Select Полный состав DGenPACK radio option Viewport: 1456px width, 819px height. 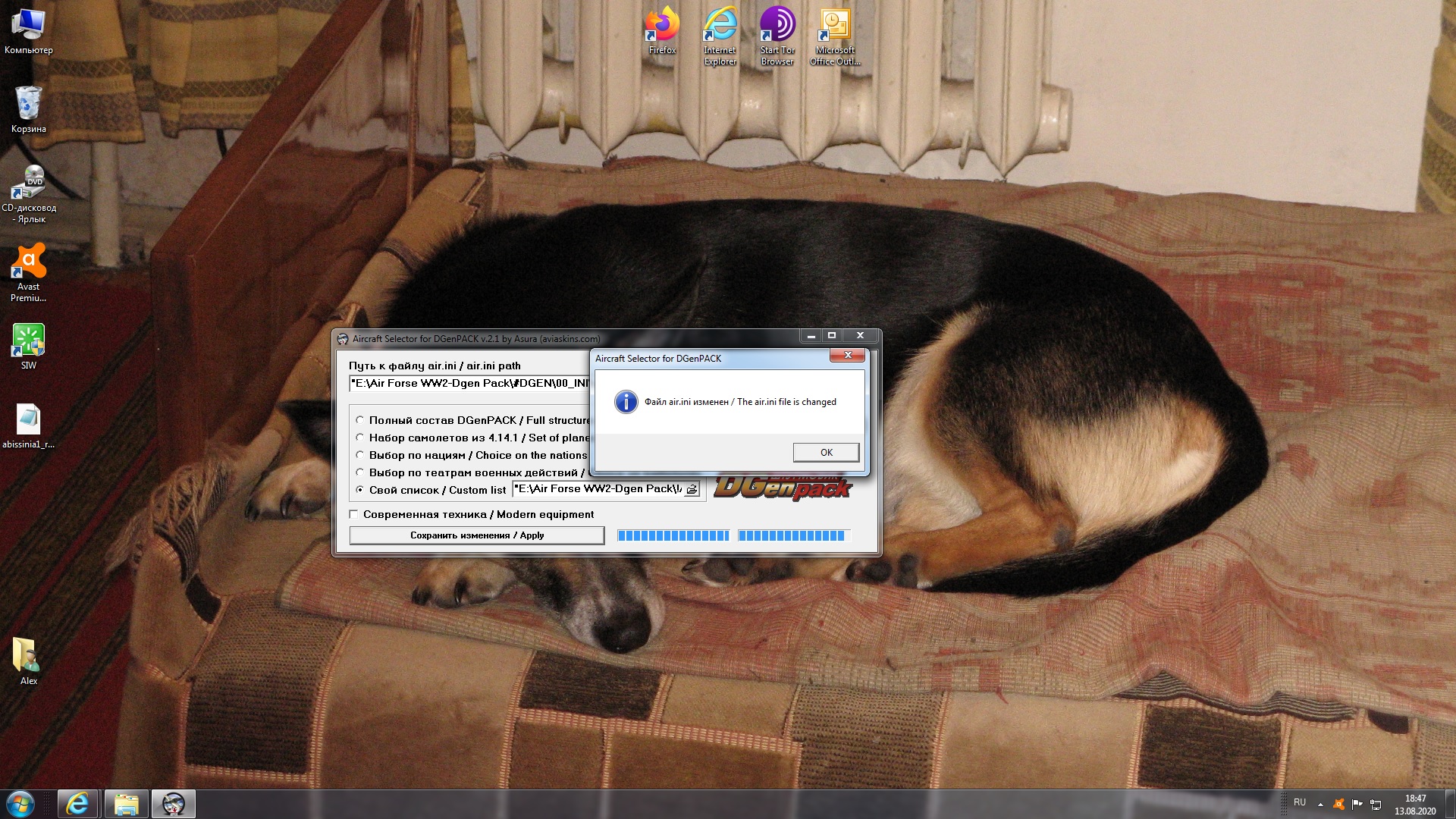(x=360, y=420)
